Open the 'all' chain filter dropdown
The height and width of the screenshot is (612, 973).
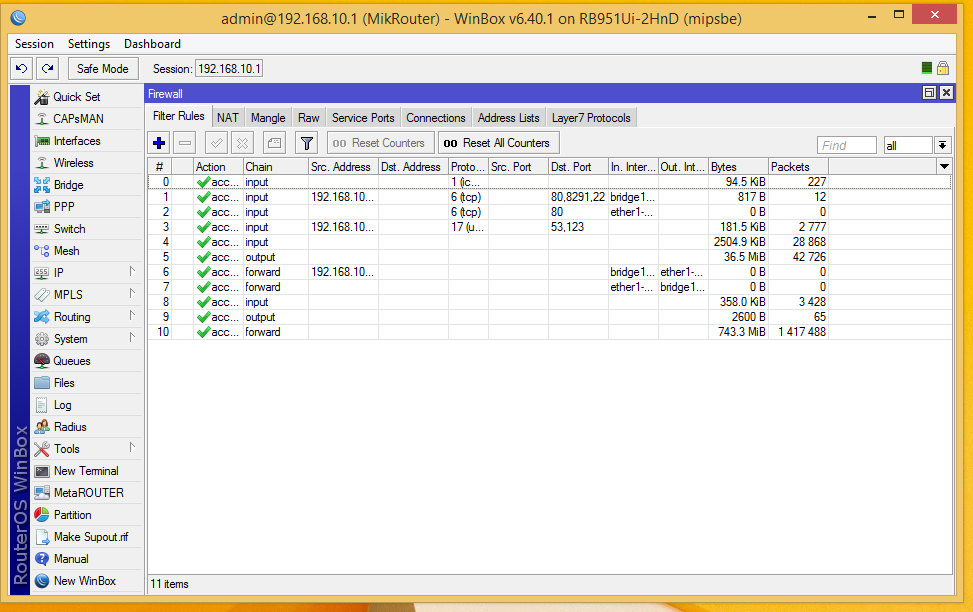click(x=942, y=145)
